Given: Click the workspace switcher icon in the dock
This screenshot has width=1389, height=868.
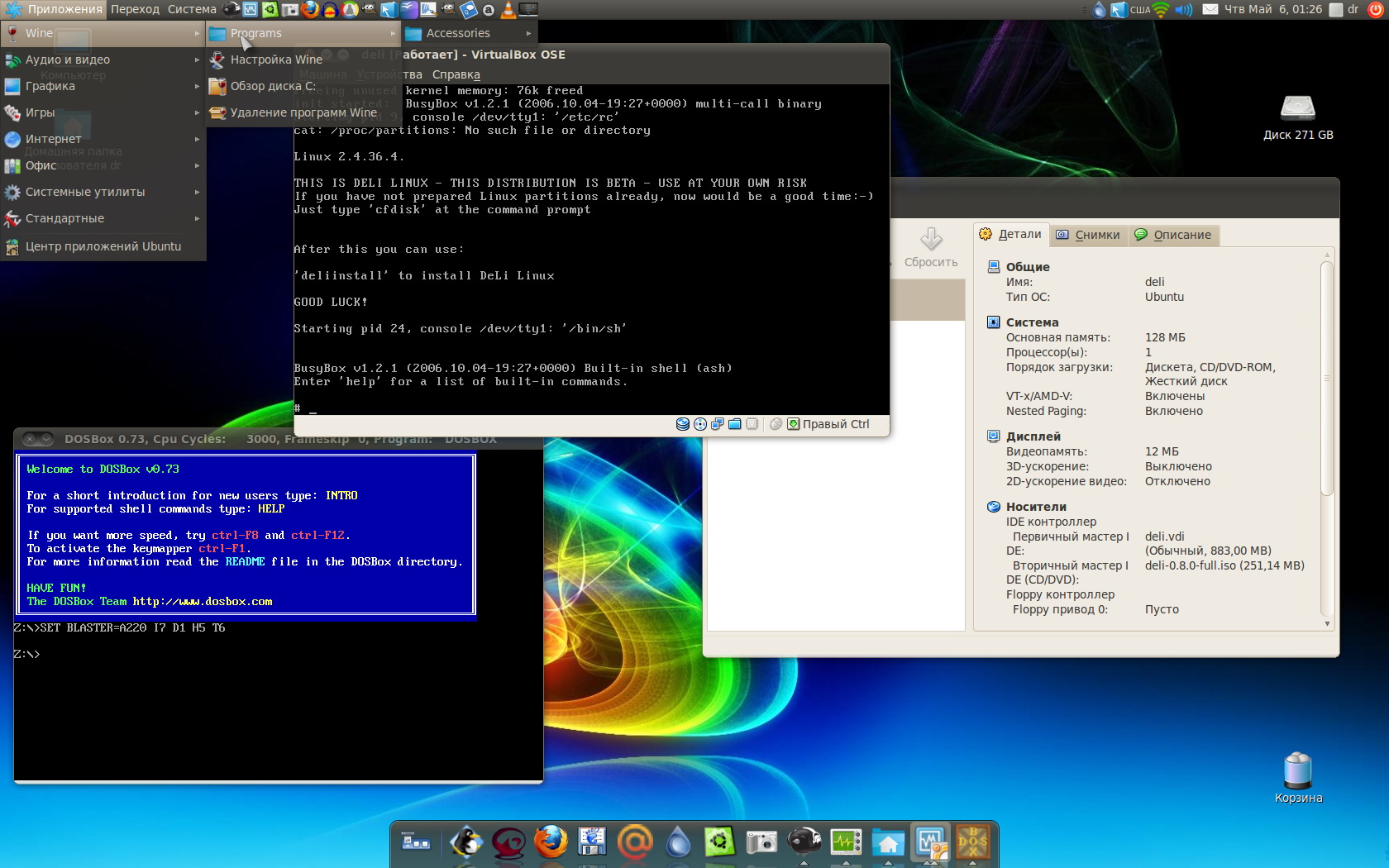Looking at the screenshot, I should tap(416, 842).
